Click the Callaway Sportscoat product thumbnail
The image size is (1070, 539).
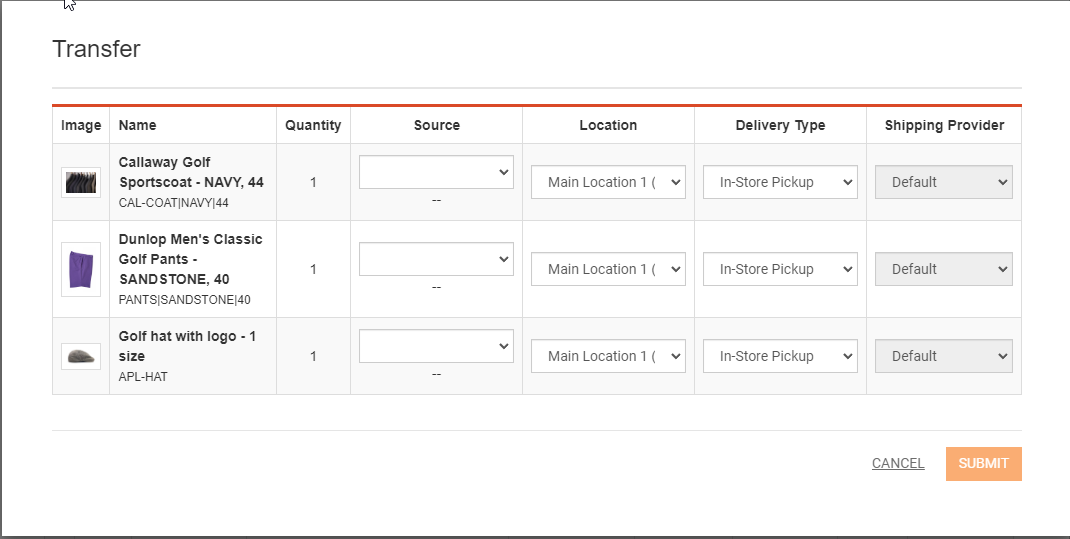(x=81, y=182)
